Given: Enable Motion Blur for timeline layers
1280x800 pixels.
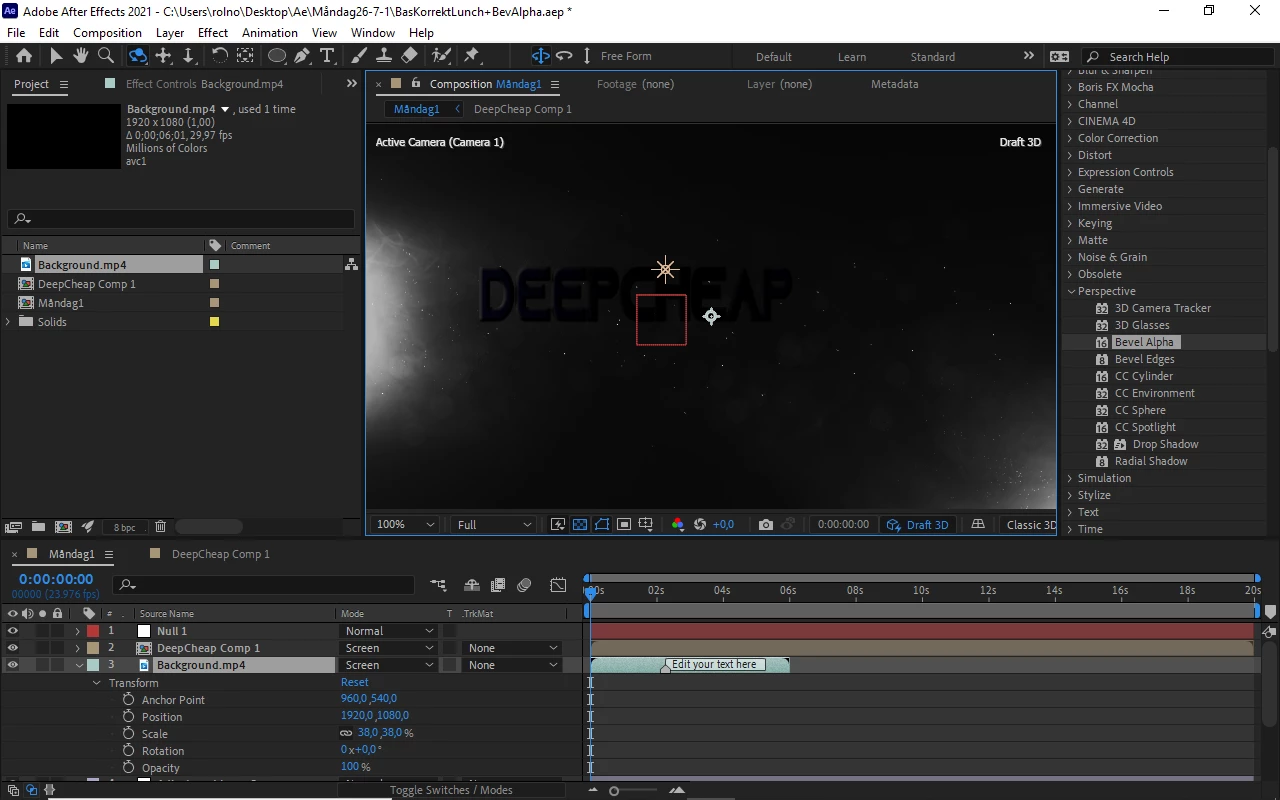Looking at the screenshot, I should point(525,585).
